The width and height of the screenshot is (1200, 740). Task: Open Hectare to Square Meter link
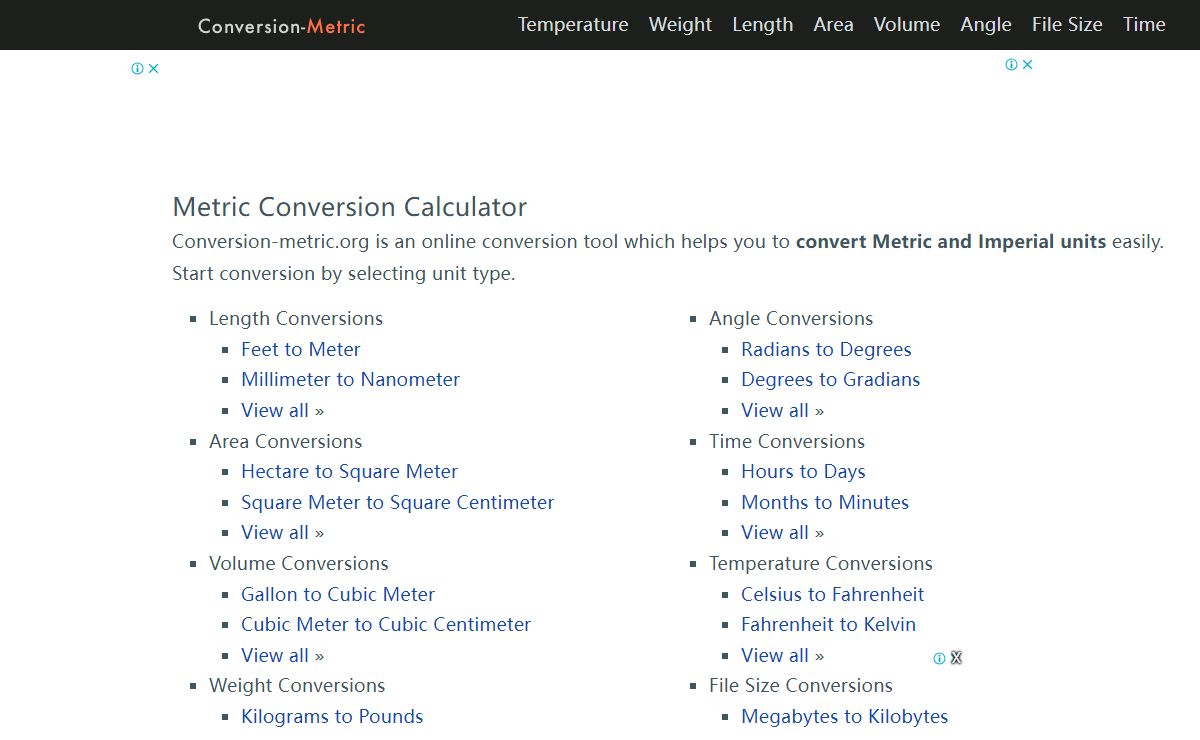coord(349,471)
